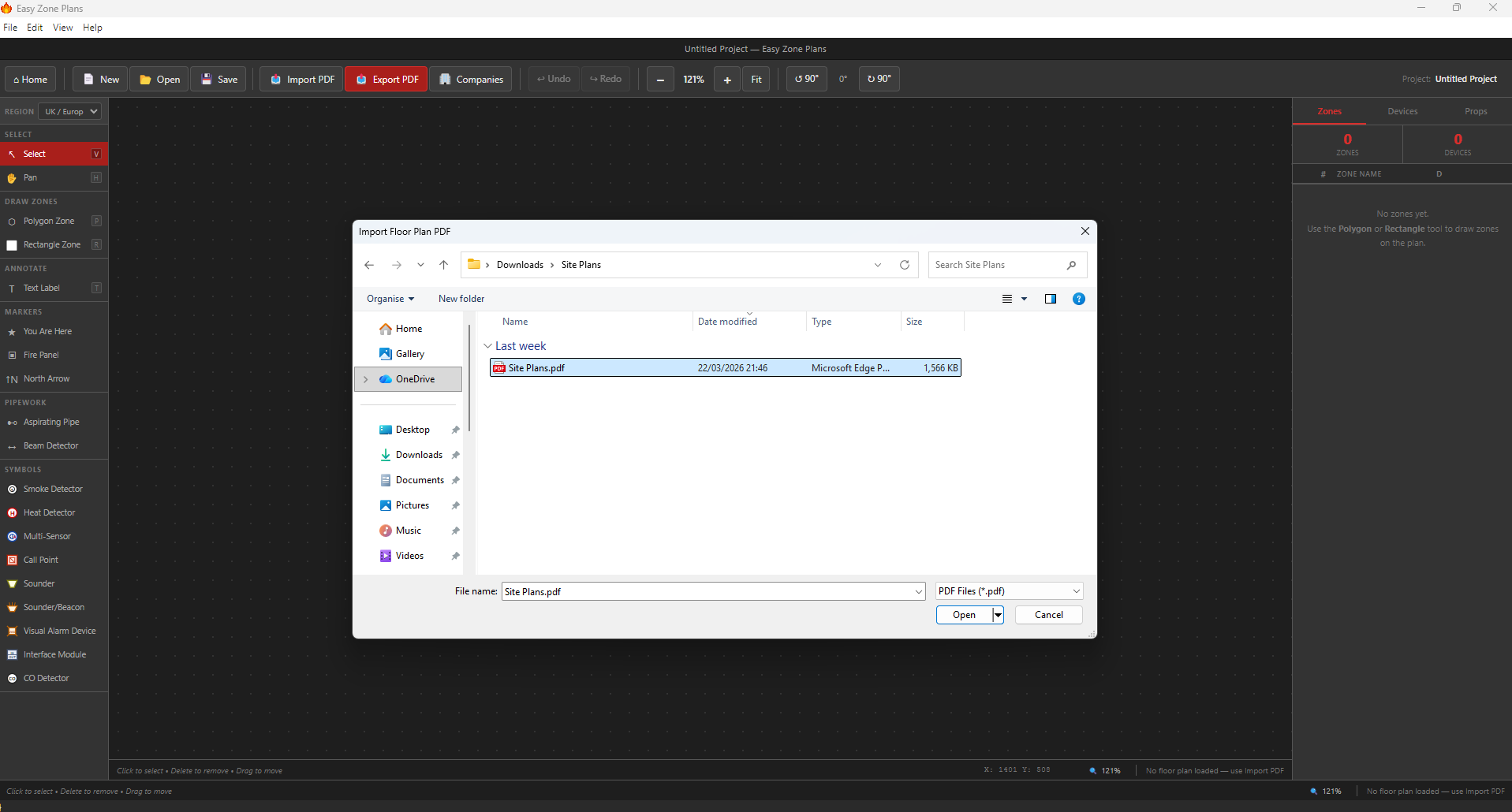Go to Home in the toolbar

coord(31,79)
